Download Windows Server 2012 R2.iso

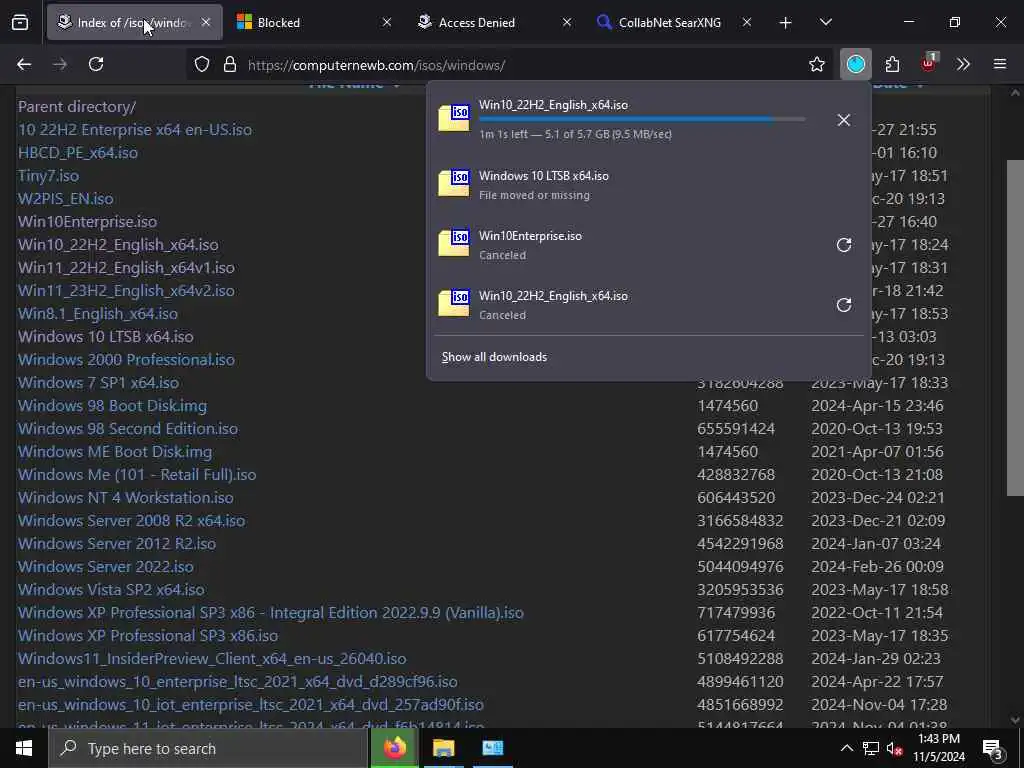117,543
